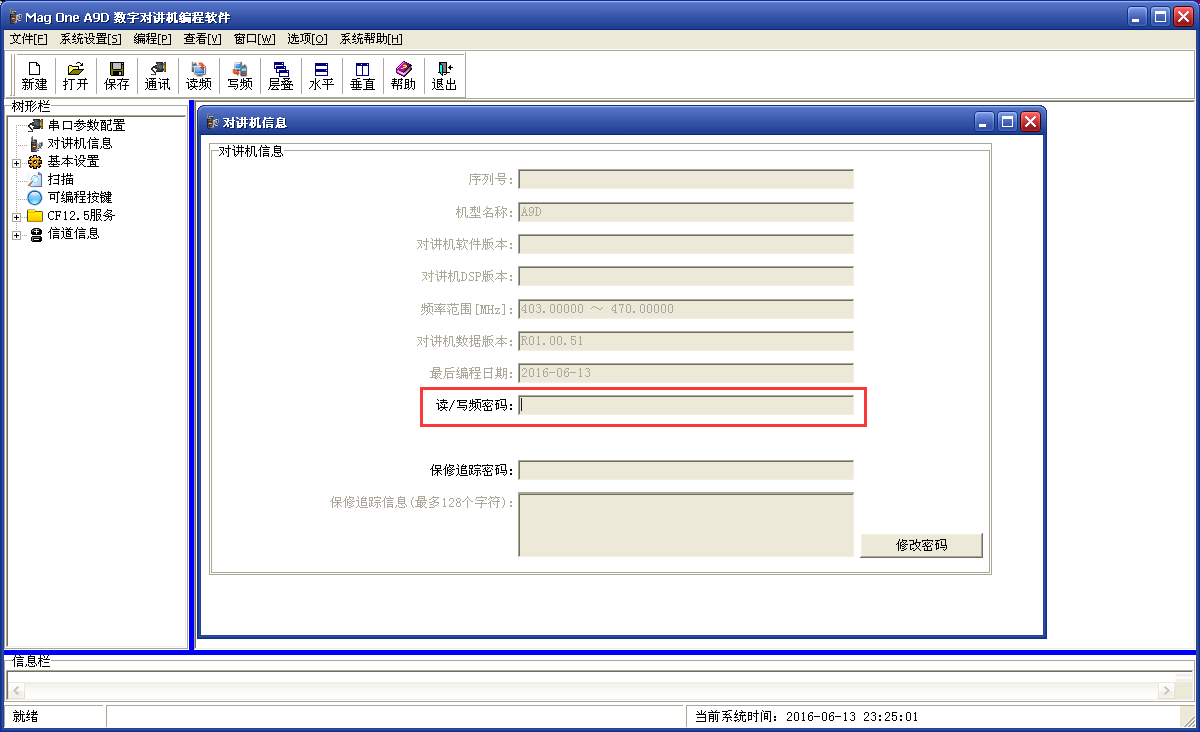The width and height of the screenshot is (1200, 732).
Task: Click the info bar left scroll arrow
Action: click(15, 691)
